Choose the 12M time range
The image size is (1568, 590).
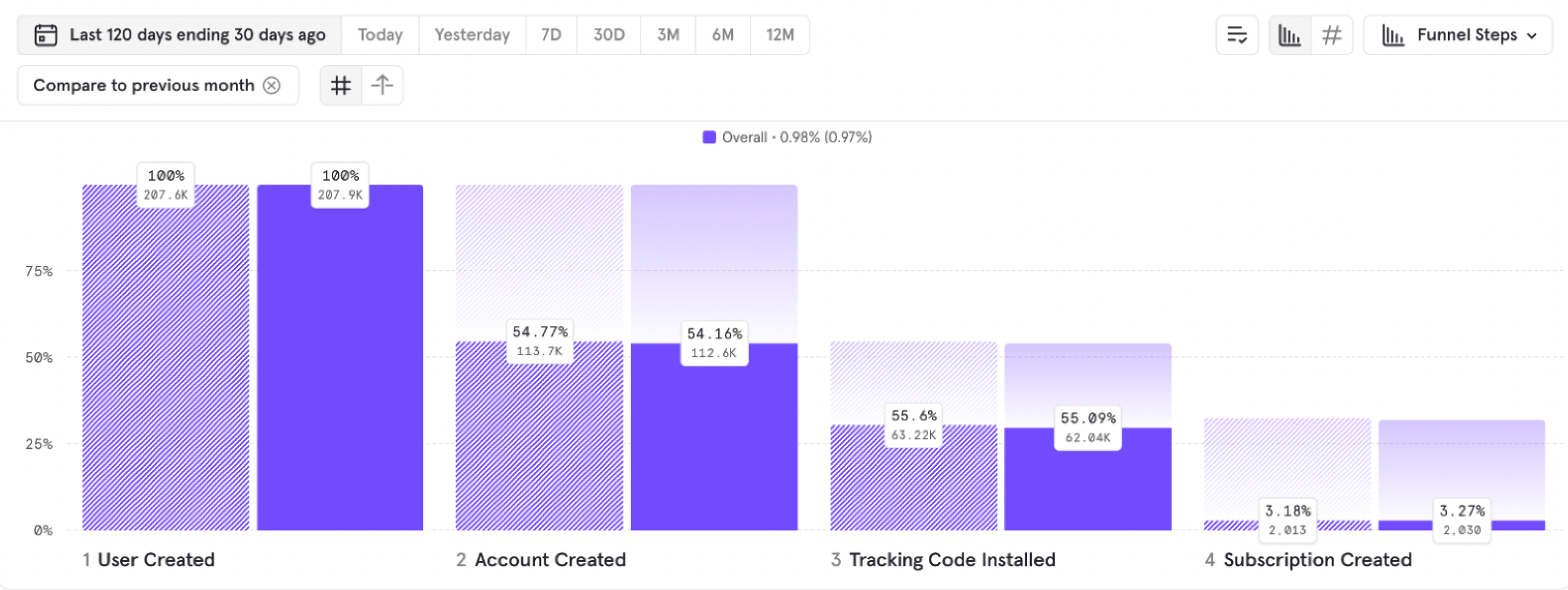tap(780, 35)
